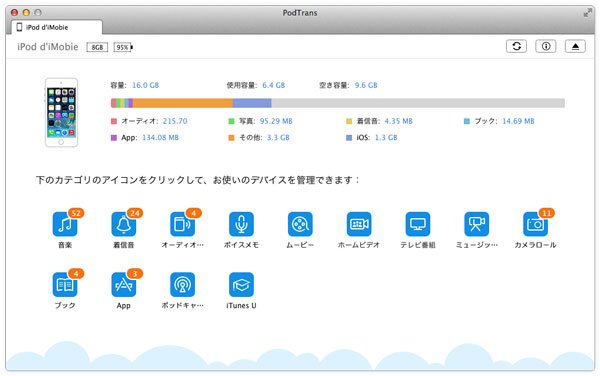Click the blue iOS legend swatch
This screenshot has width=600, height=376.
[349, 138]
